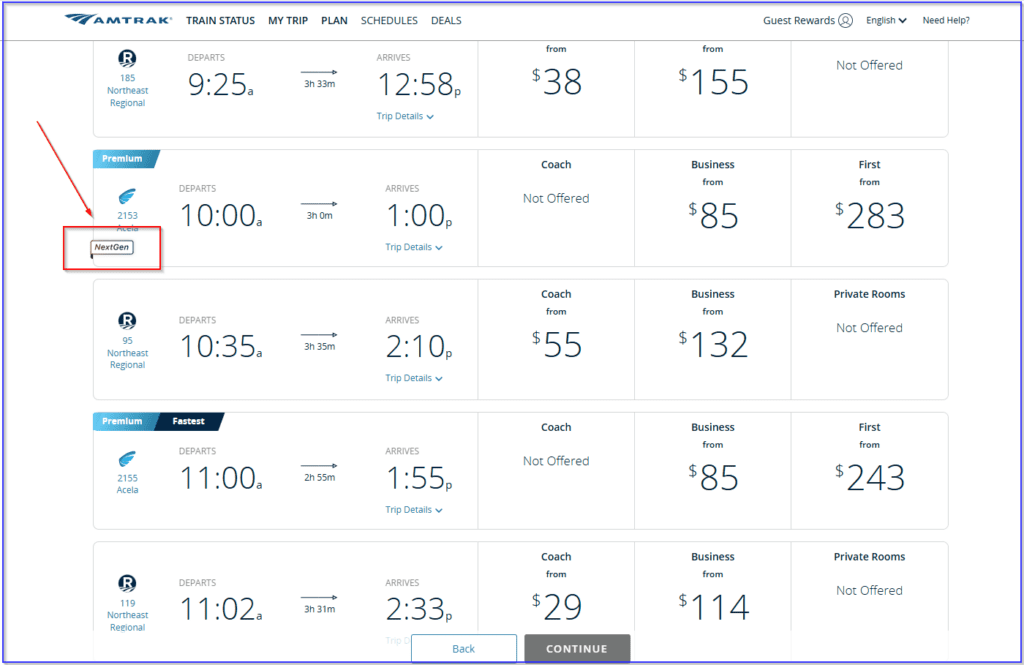This screenshot has height=665, width=1024.
Task: Open the 95 Northeast Regional train link
Action: pyautogui.click(x=127, y=353)
